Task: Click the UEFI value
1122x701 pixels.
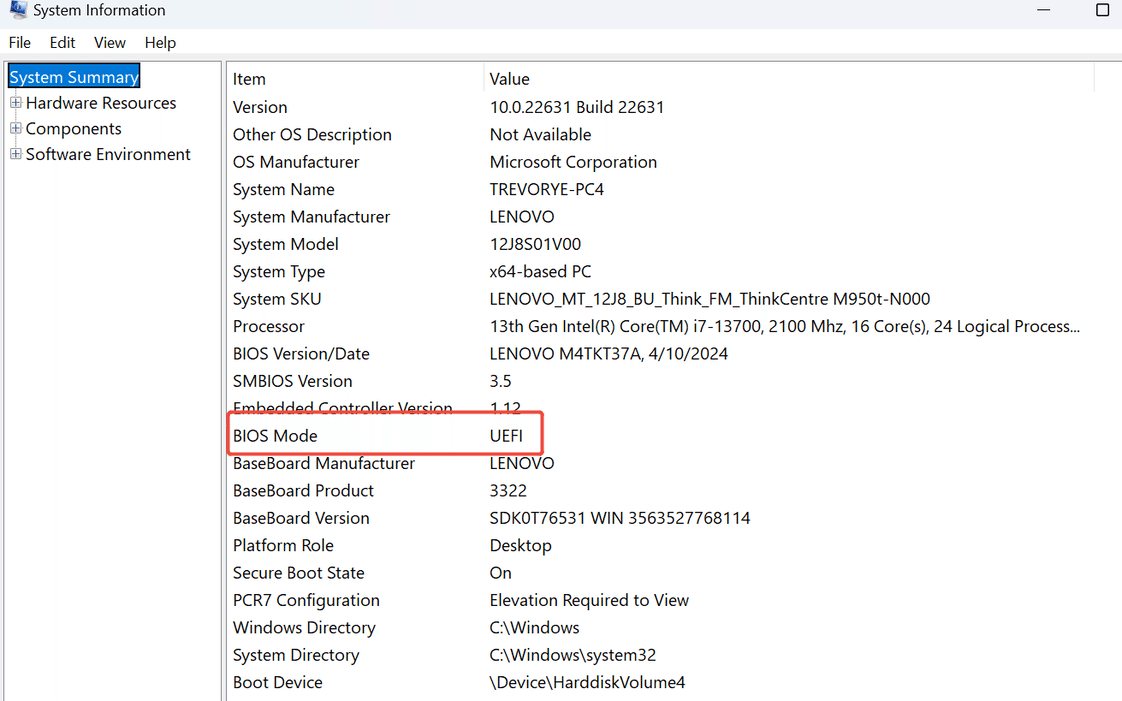Action: click(506, 436)
